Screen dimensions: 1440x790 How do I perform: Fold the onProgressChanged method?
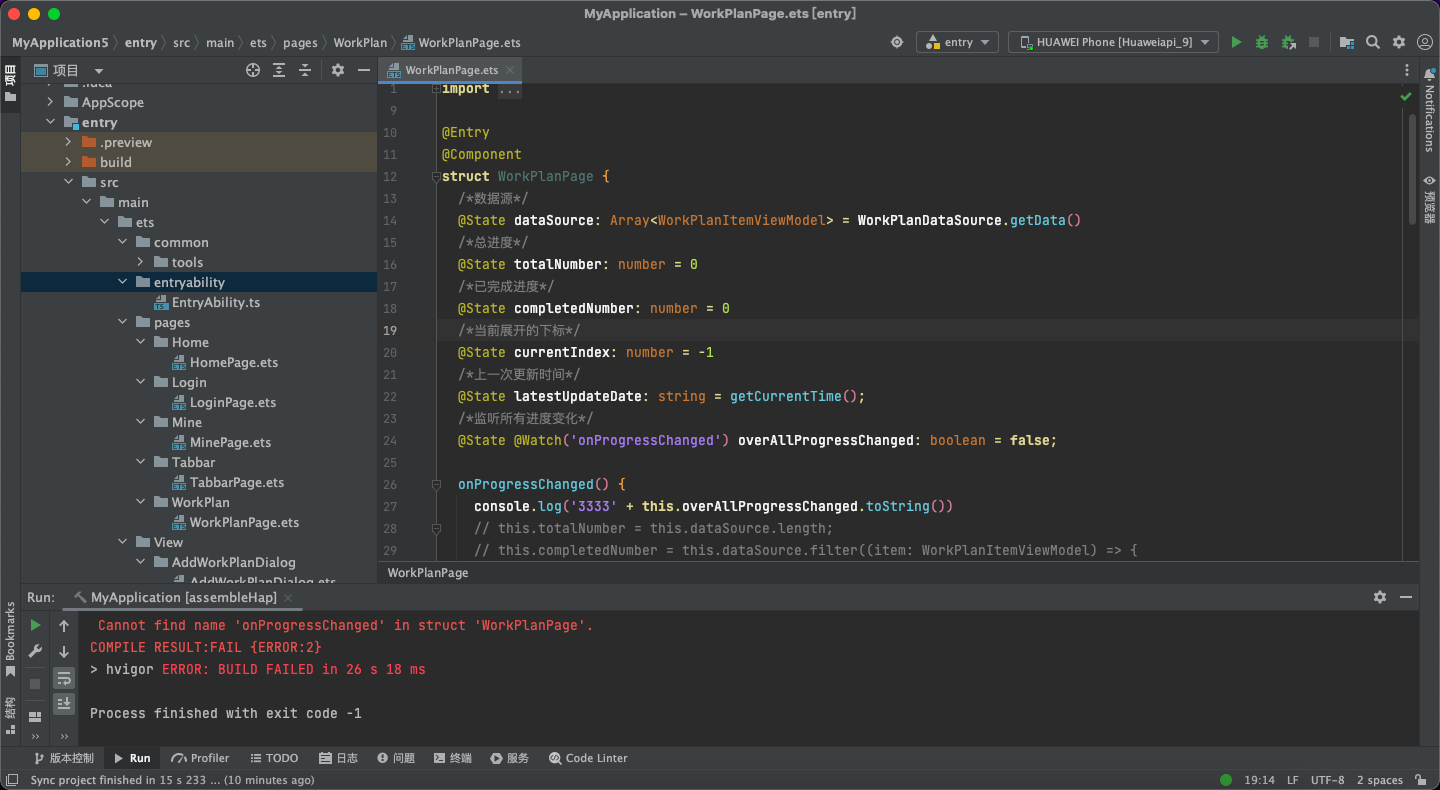coord(435,484)
